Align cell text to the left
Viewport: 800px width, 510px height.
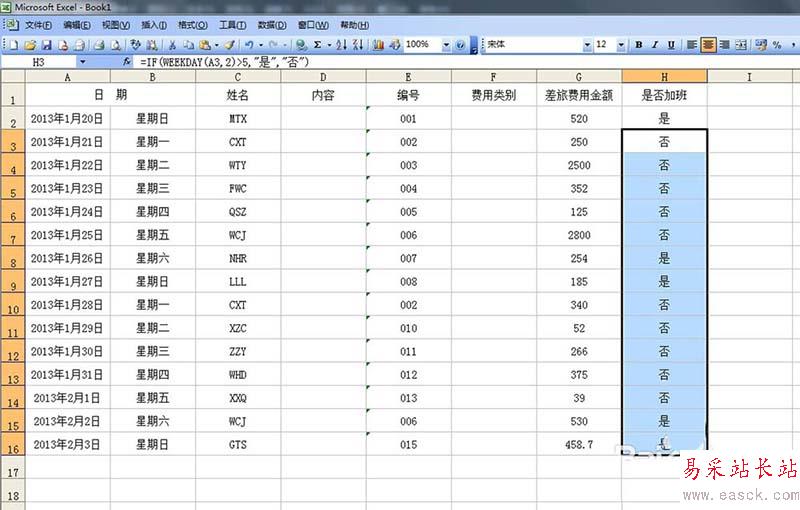[692, 45]
